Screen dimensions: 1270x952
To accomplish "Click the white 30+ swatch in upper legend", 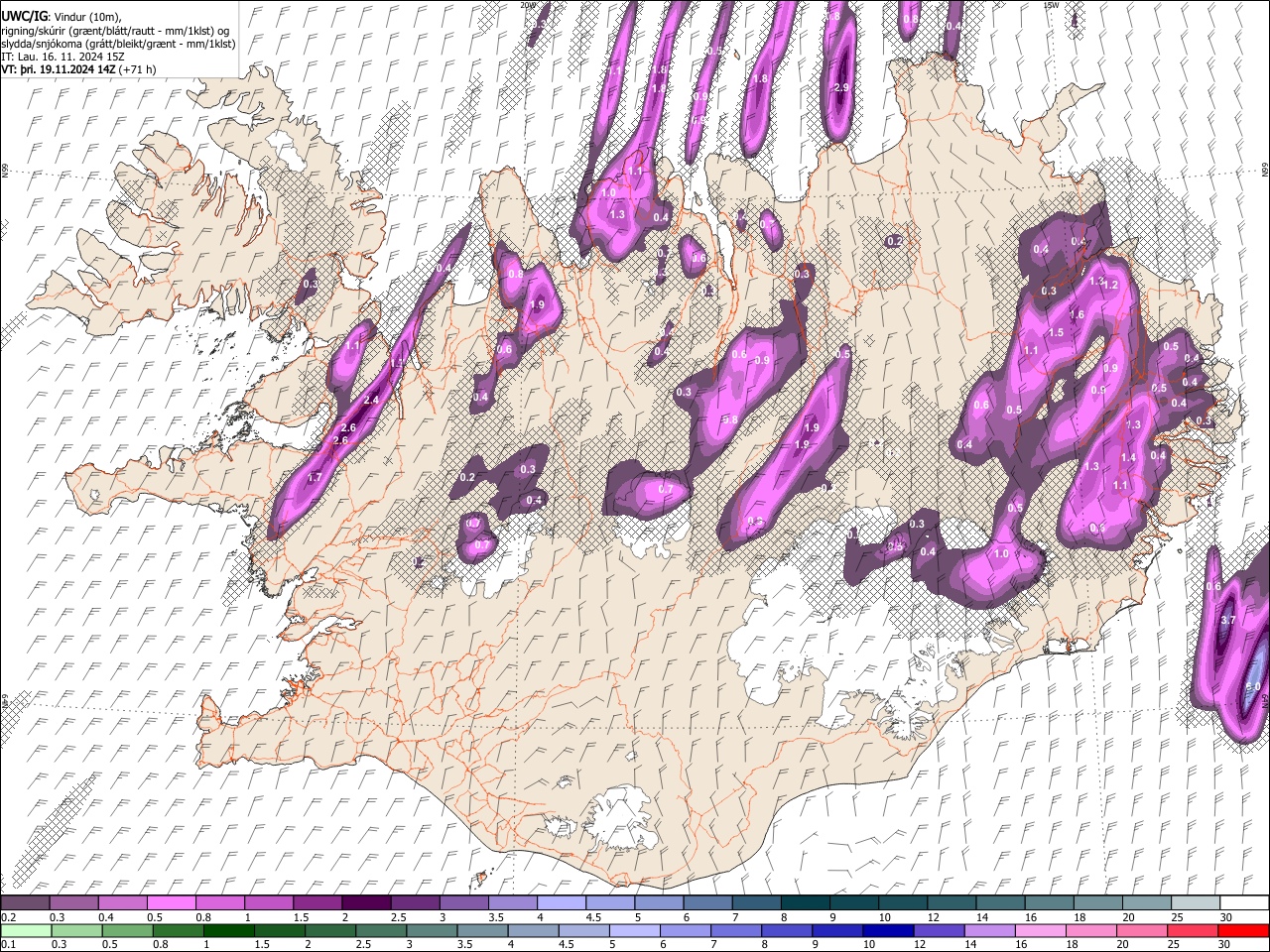I will [1244, 902].
